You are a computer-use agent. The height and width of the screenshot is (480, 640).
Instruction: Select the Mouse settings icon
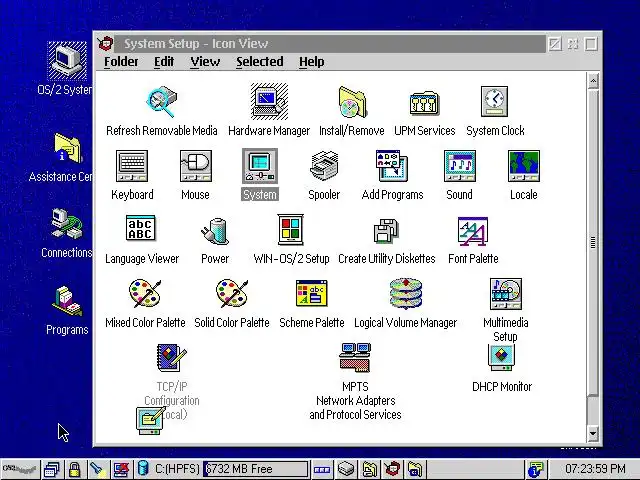[x=196, y=166]
